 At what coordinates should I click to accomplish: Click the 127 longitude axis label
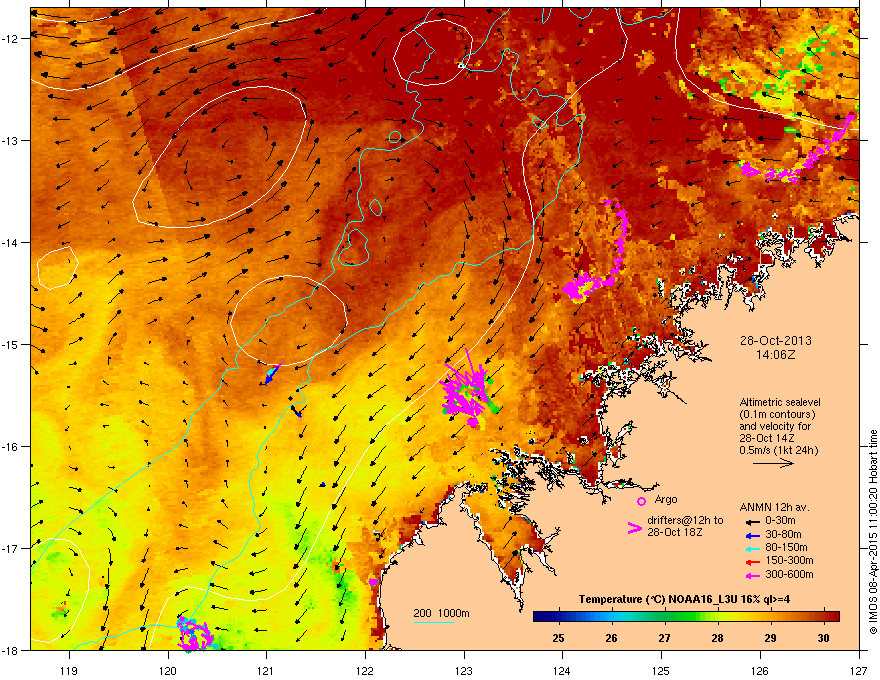pyautogui.click(x=859, y=670)
